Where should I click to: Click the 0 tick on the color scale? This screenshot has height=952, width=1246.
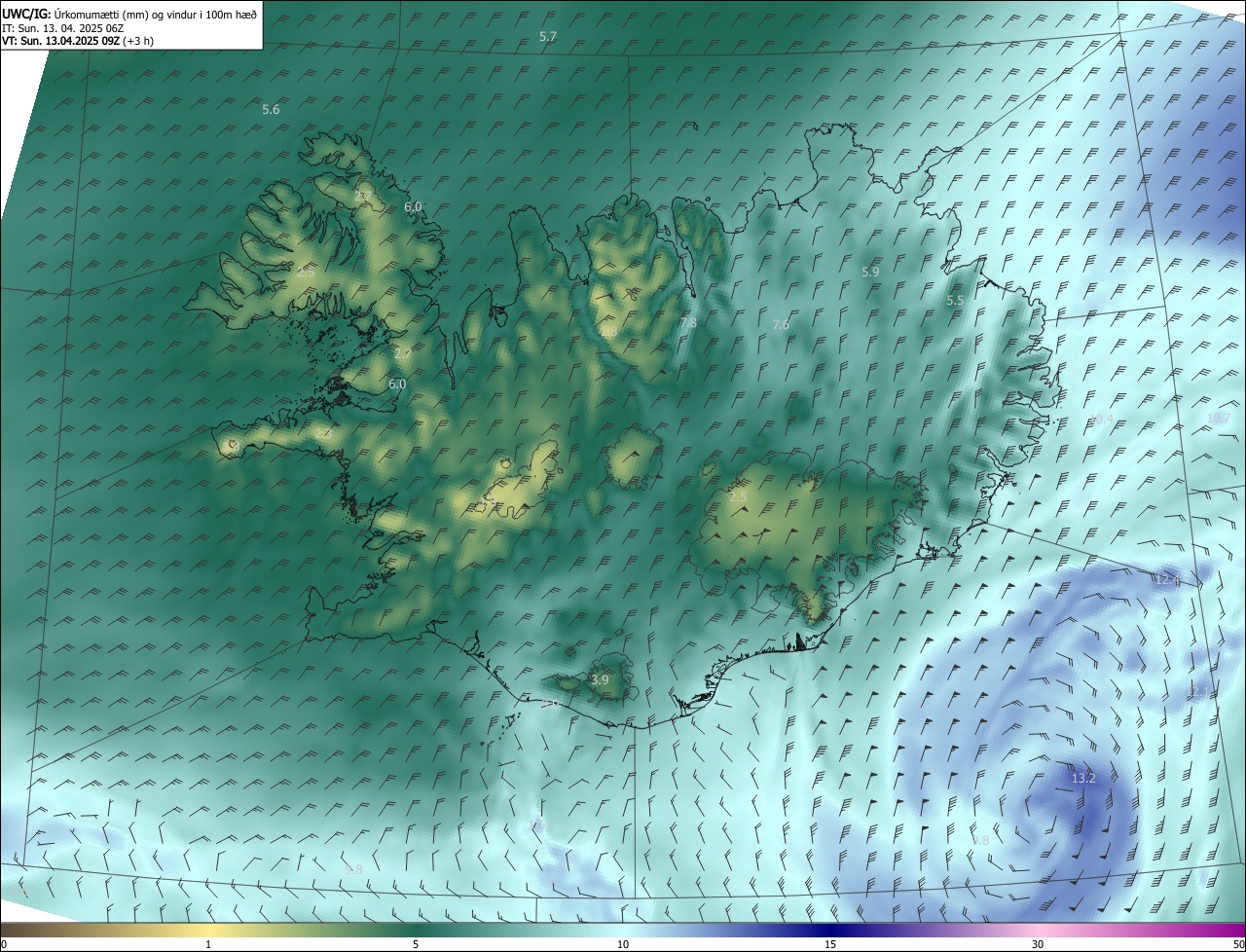click(x=4, y=945)
